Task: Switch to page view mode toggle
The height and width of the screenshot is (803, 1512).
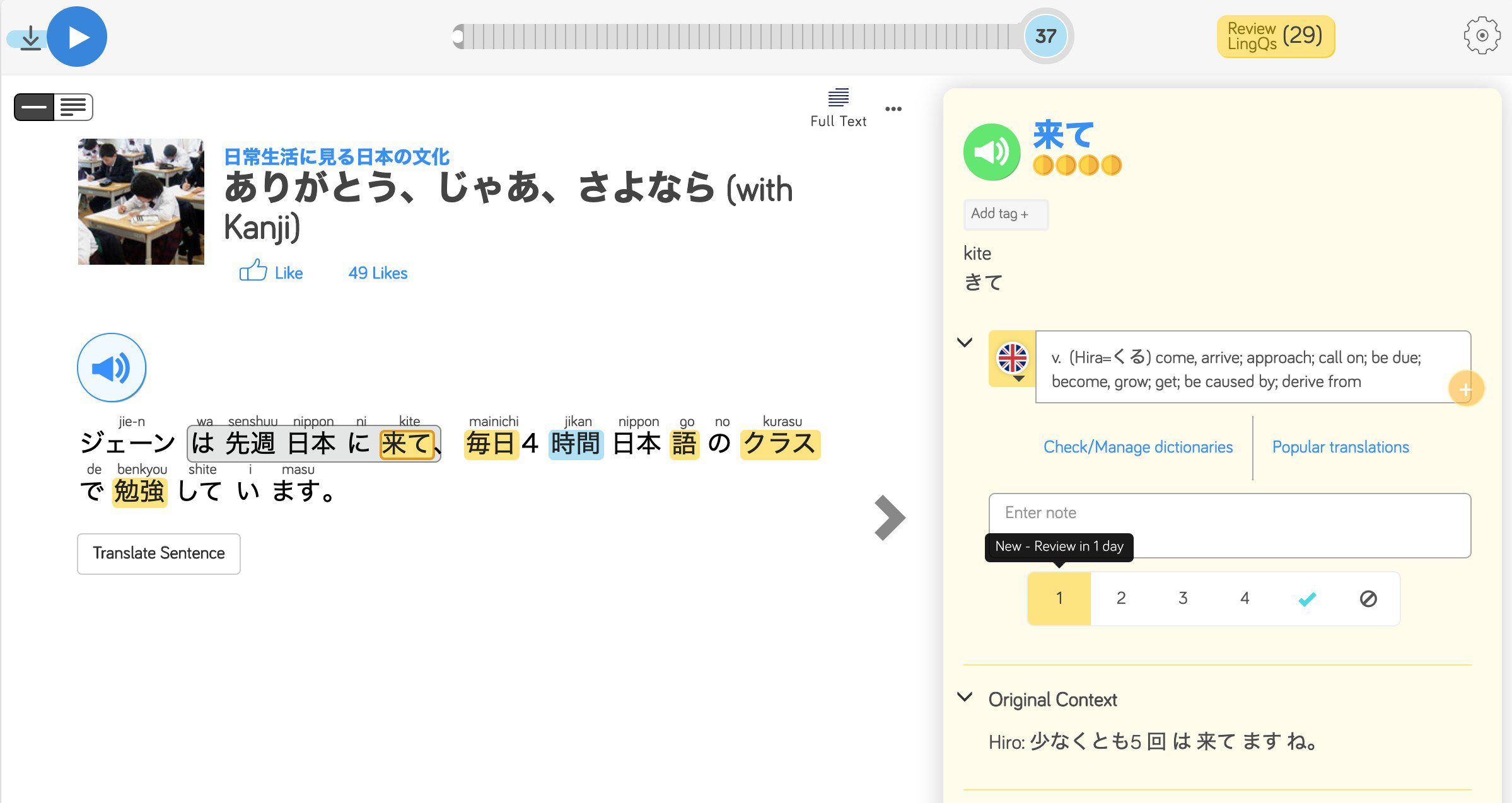Action: click(x=73, y=107)
